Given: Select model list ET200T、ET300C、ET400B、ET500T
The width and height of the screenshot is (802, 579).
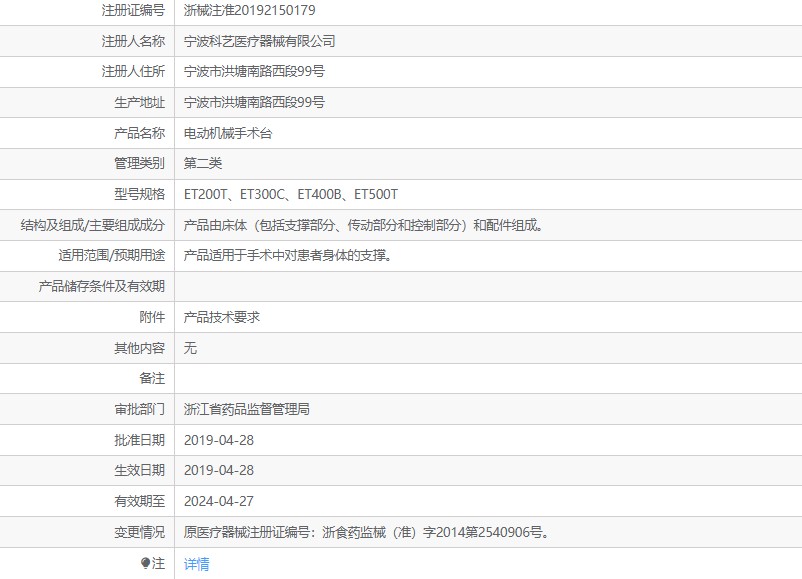Looking at the screenshot, I should pyautogui.click(x=291, y=194).
